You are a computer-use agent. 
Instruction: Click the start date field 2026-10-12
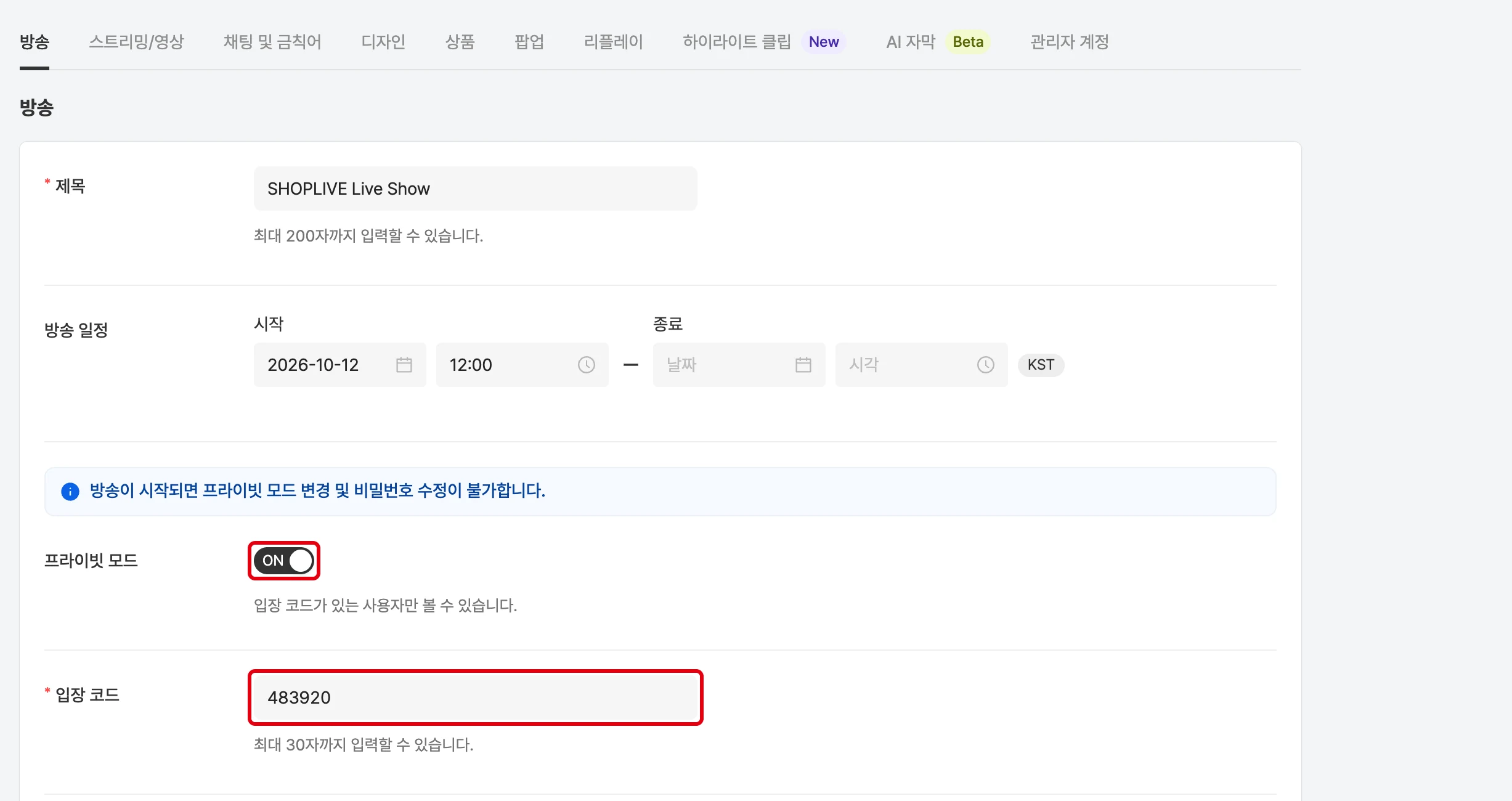(x=340, y=365)
